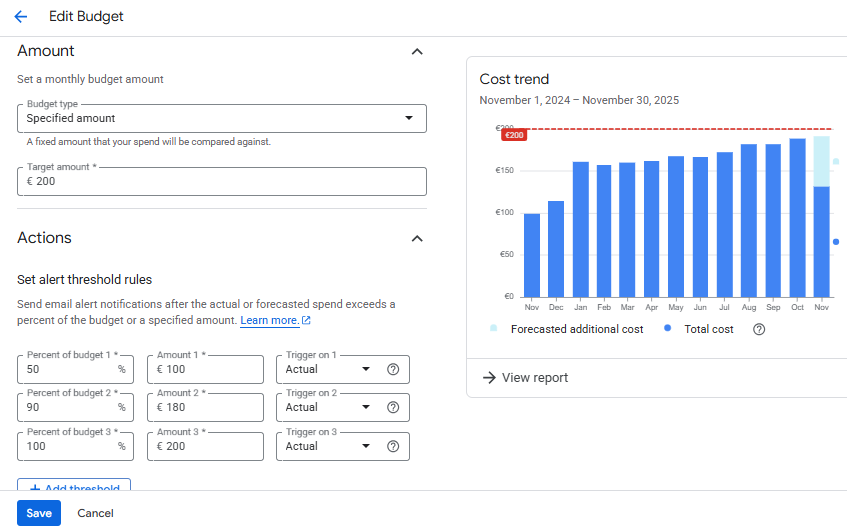Collapse the Actions section chevron
Viewport: 847px width, 528px height.
click(417, 239)
